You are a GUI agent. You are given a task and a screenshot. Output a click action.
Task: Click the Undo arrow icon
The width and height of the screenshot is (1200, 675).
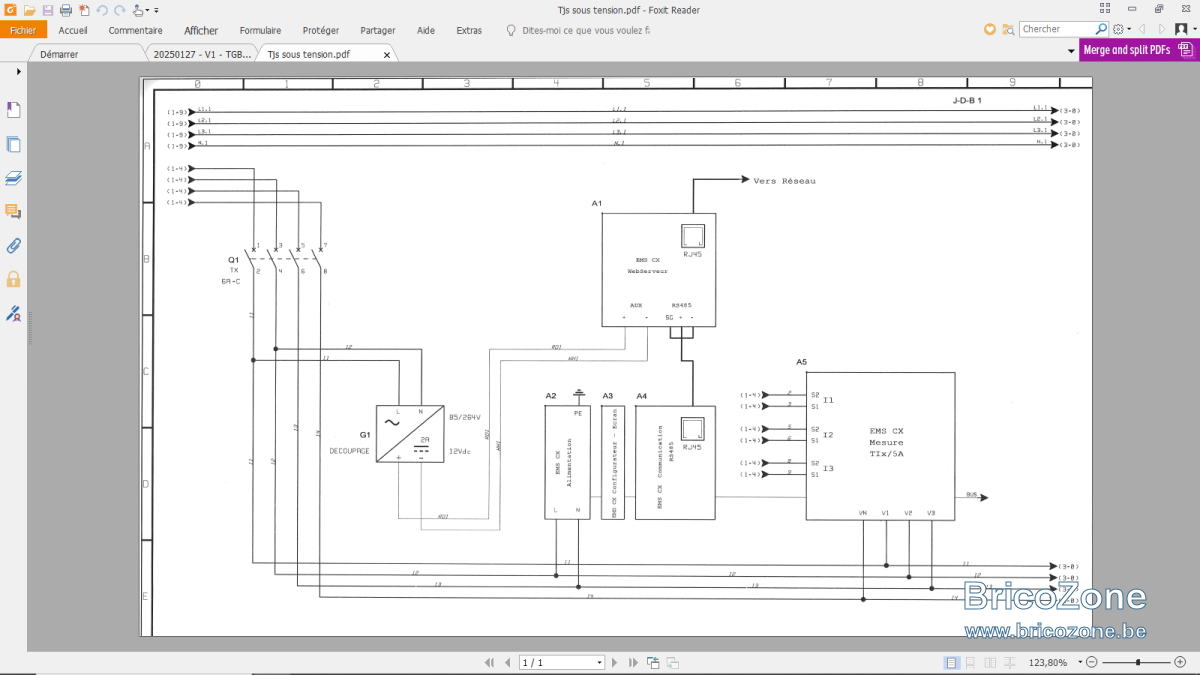click(x=102, y=10)
